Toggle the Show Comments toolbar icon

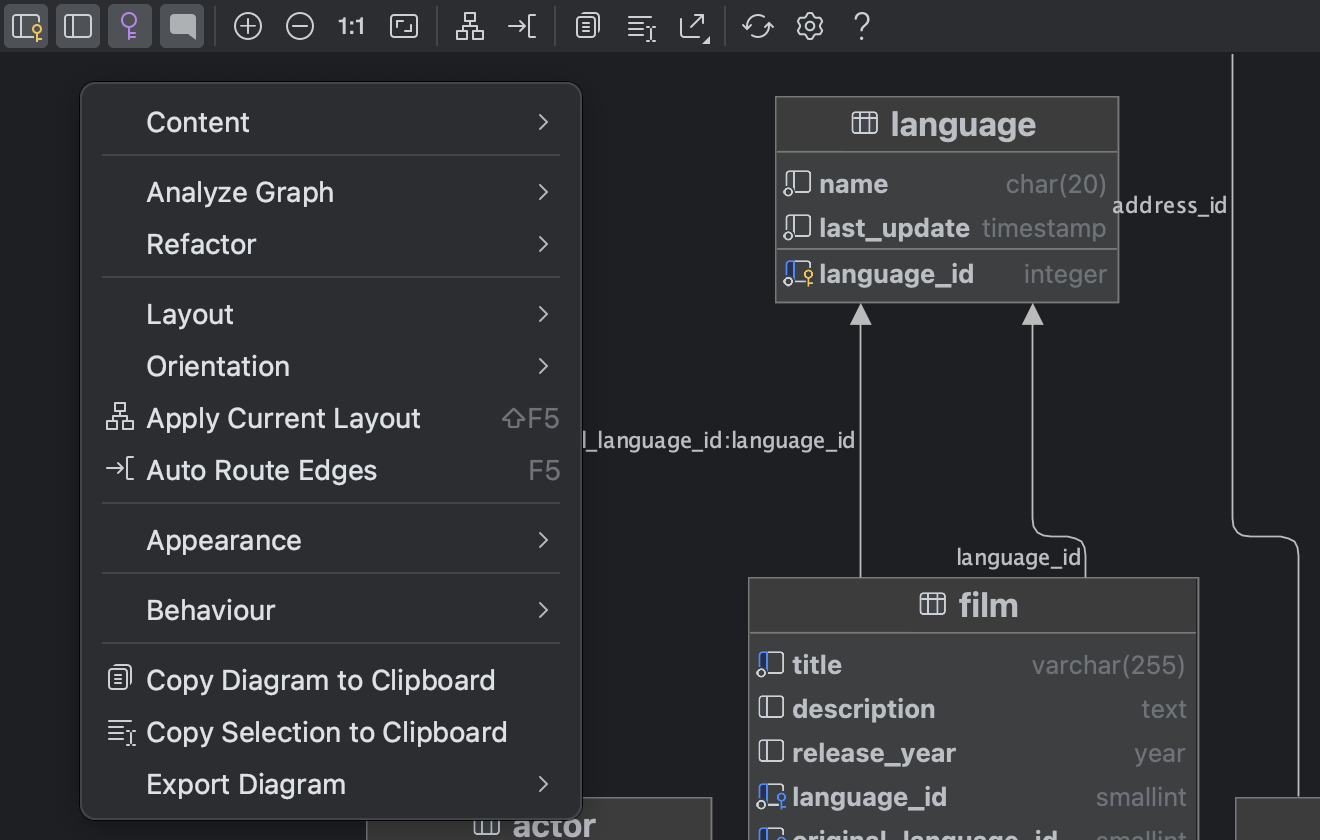[182, 26]
